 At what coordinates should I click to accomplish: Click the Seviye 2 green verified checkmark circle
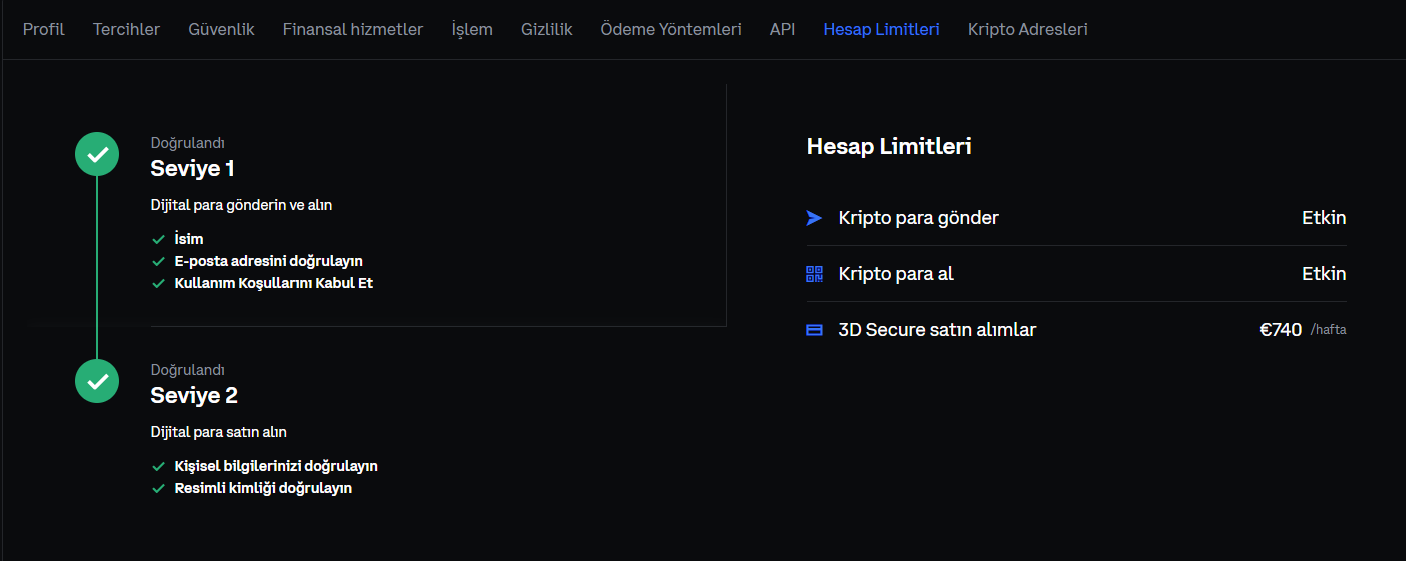[97, 381]
